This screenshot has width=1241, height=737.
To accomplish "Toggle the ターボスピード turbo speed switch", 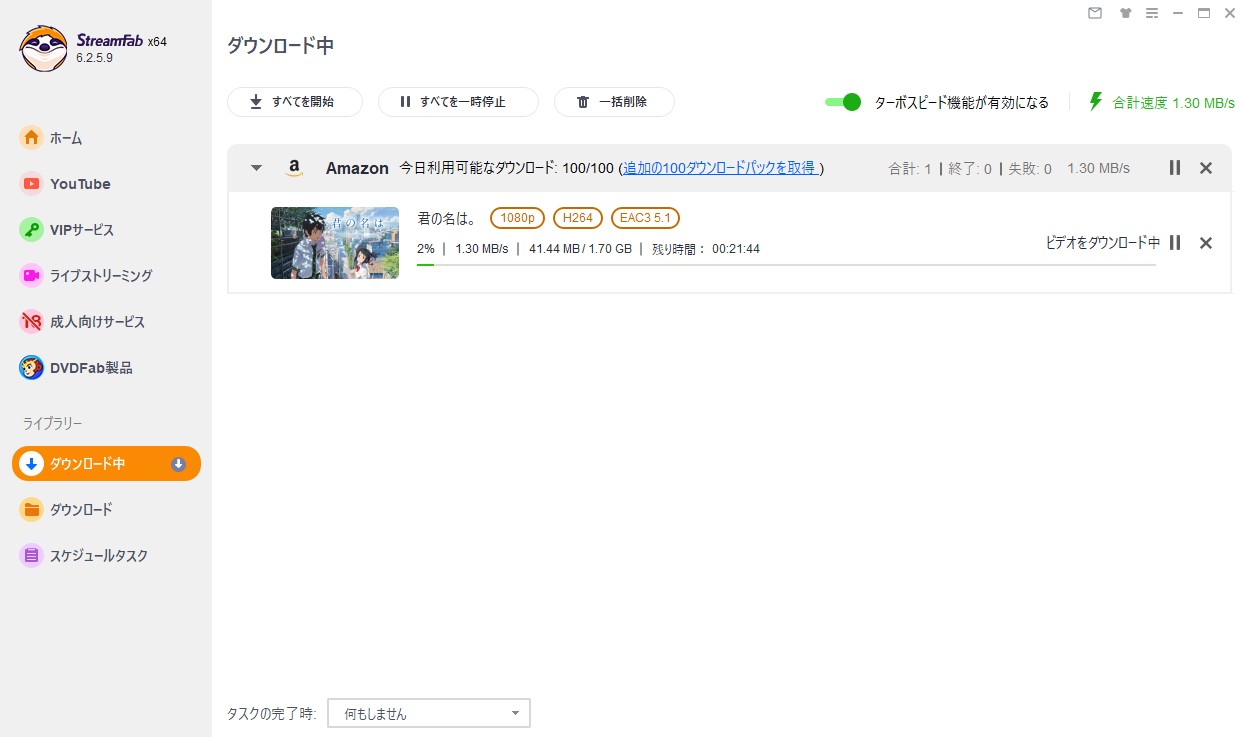I will [843, 102].
